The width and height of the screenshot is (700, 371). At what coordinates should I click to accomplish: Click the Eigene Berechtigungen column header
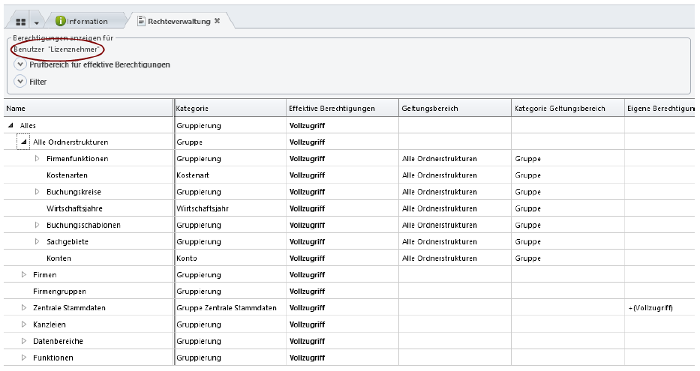pos(660,108)
